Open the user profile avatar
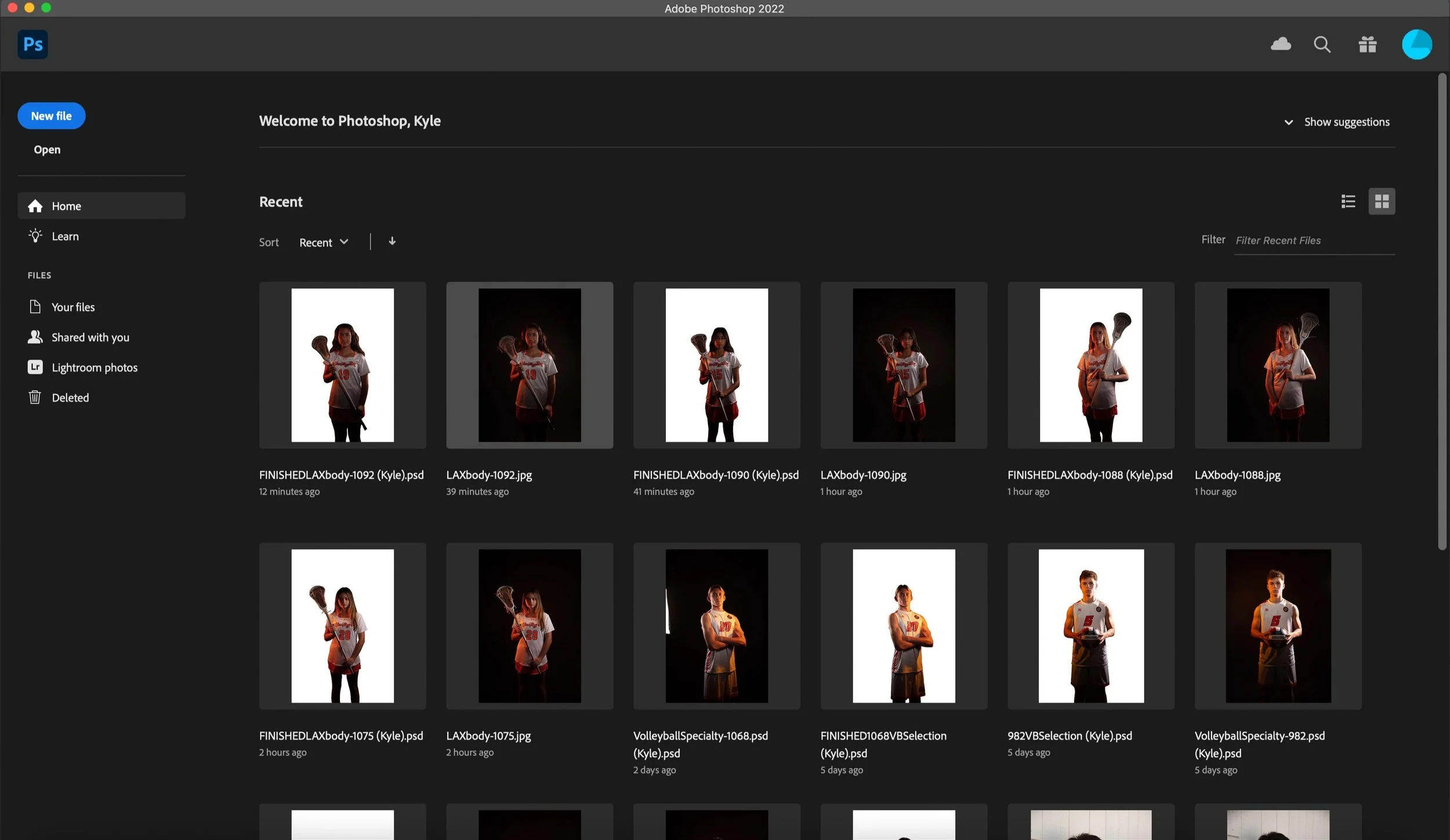Viewport: 1450px width, 840px height. pyautogui.click(x=1416, y=44)
